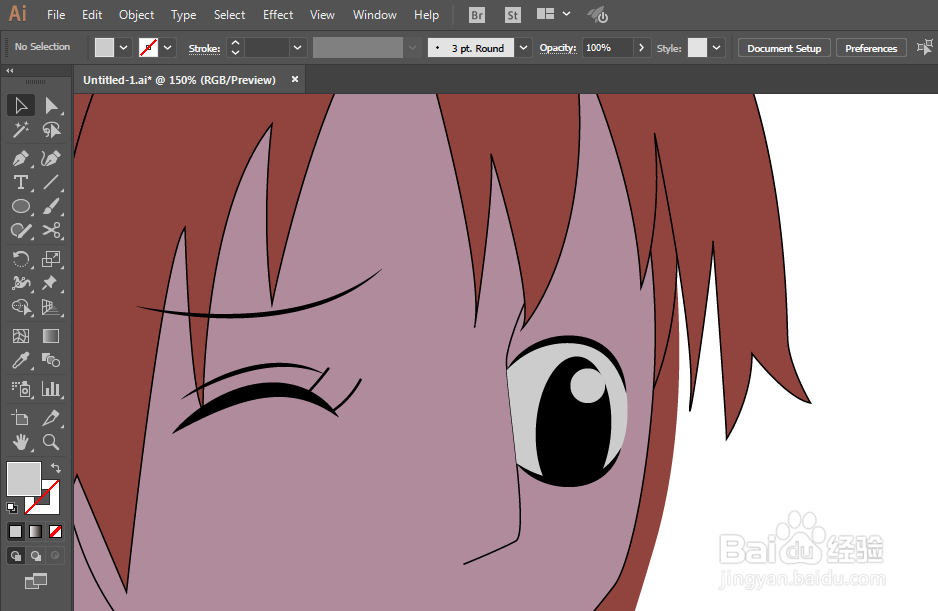Image resolution: width=938 pixels, height=611 pixels.
Task: Select the Column Graph tool
Action: (x=51, y=389)
